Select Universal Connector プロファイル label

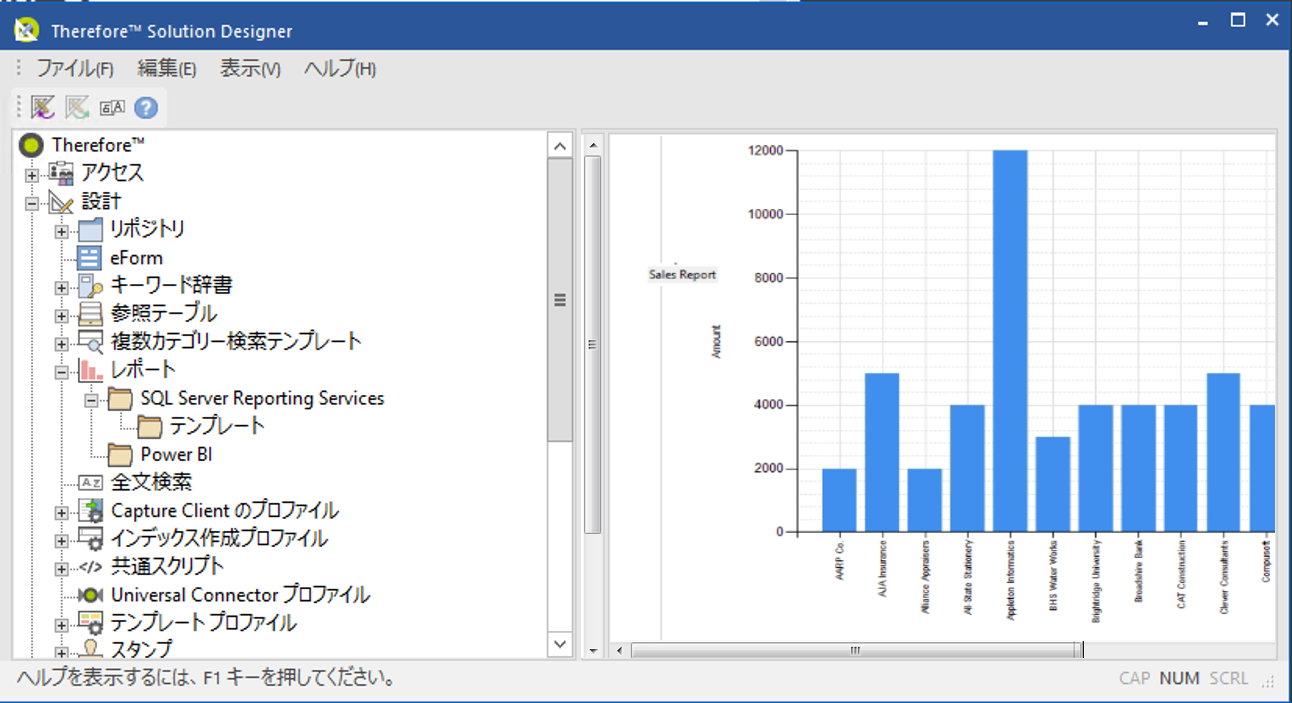click(240, 594)
